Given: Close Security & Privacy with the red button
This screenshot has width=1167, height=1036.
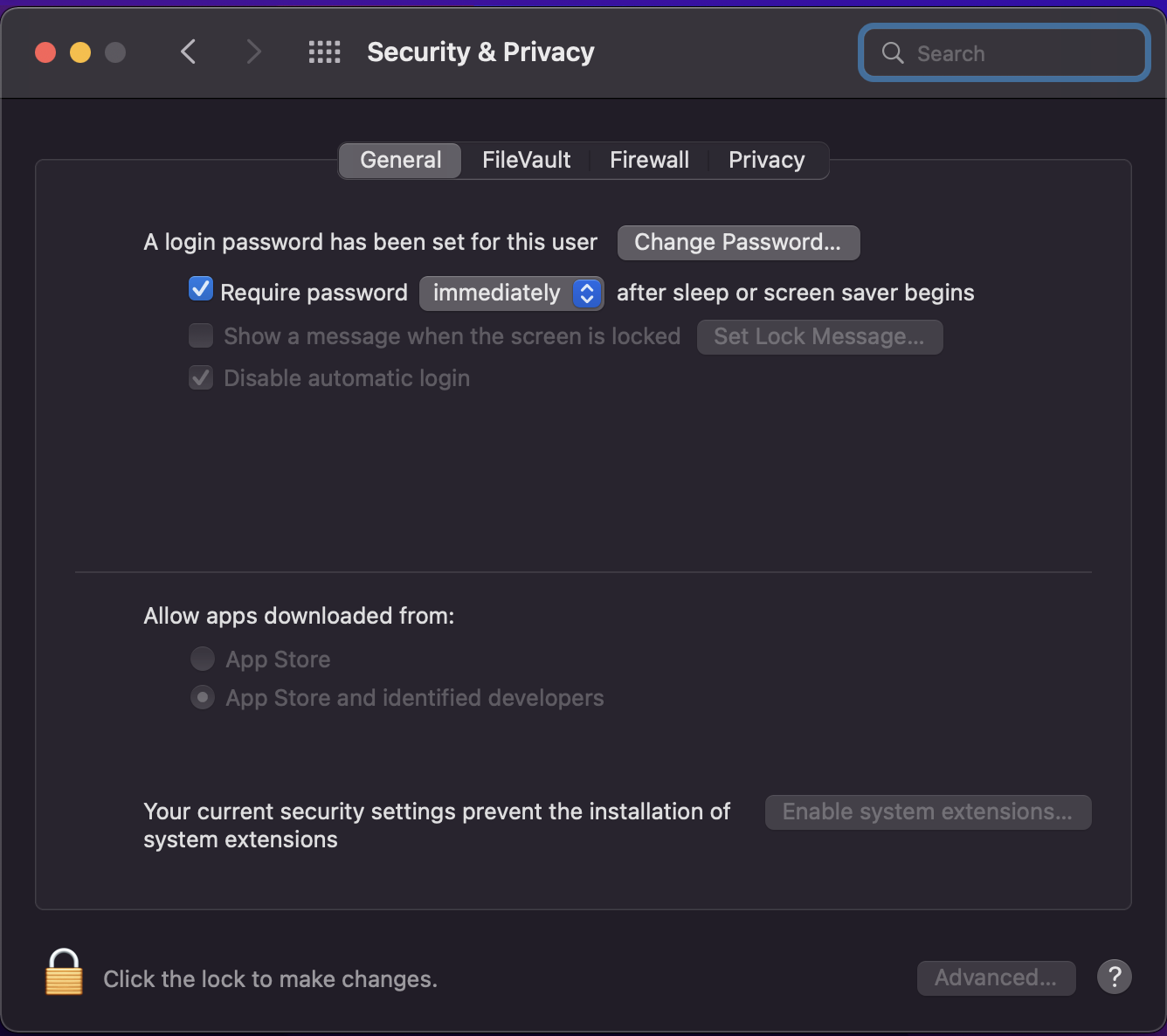Looking at the screenshot, I should point(45,53).
